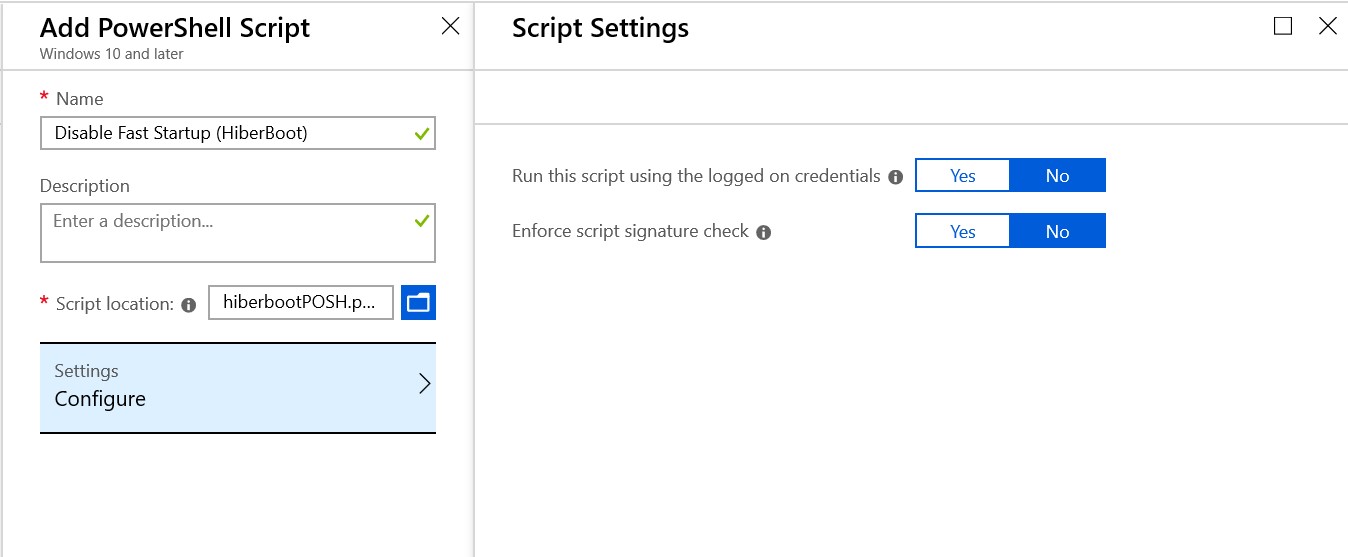This screenshot has width=1348, height=557.
Task: Click the Add PowerShell Script heading
Action: click(175, 28)
